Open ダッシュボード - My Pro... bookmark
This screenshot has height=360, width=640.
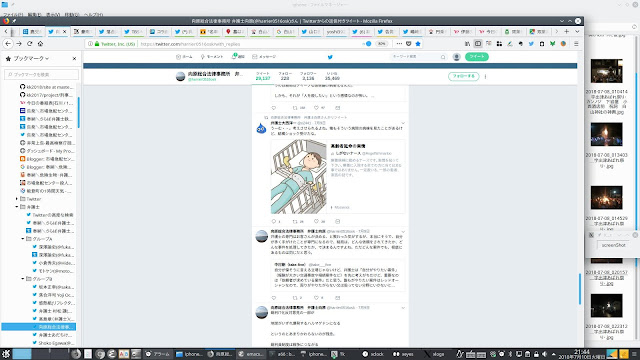click(47, 151)
